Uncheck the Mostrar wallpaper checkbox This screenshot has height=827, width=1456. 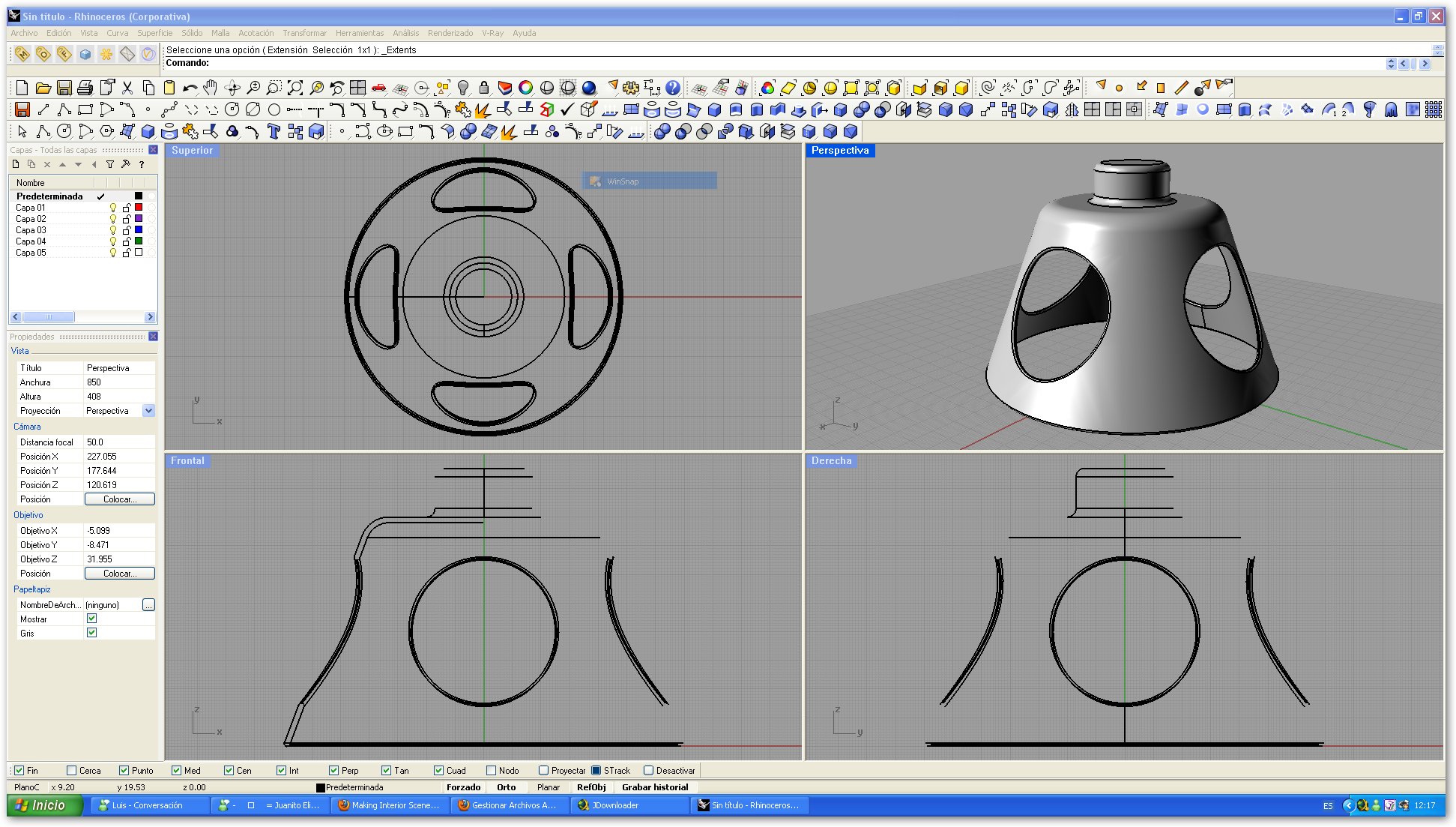[x=91, y=619]
